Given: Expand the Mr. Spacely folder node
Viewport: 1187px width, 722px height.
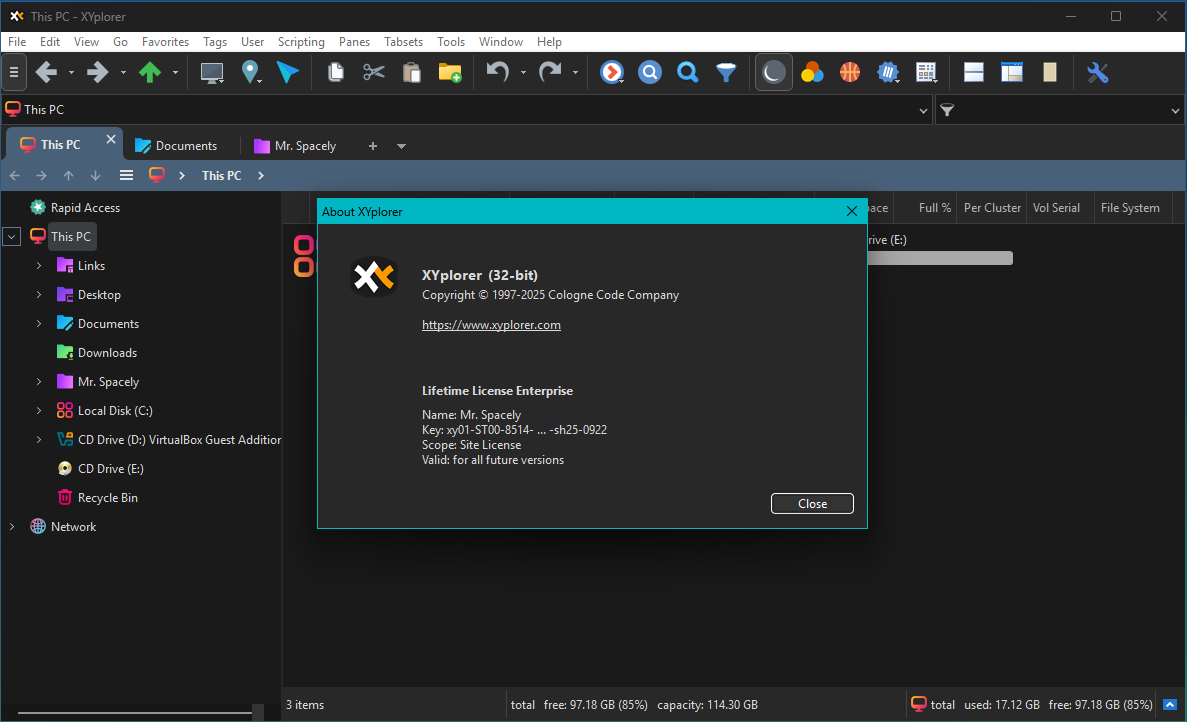Looking at the screenshot, I should click(39, 382).
